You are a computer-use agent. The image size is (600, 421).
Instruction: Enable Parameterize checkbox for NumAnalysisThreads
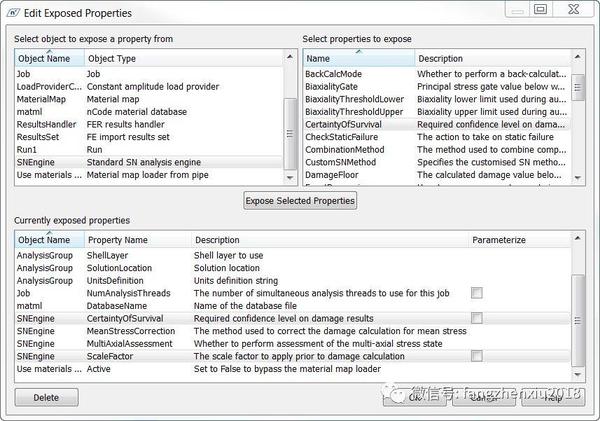[477, 292]
